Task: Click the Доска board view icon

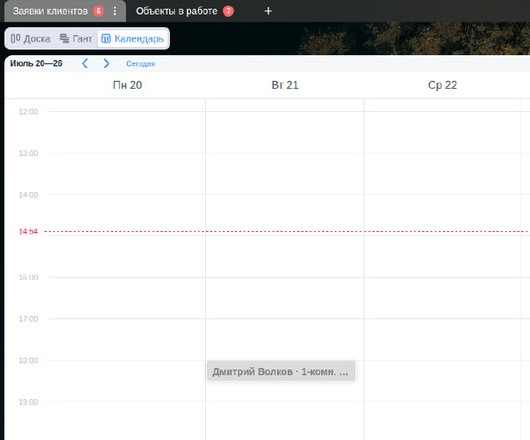Action: 15,39
